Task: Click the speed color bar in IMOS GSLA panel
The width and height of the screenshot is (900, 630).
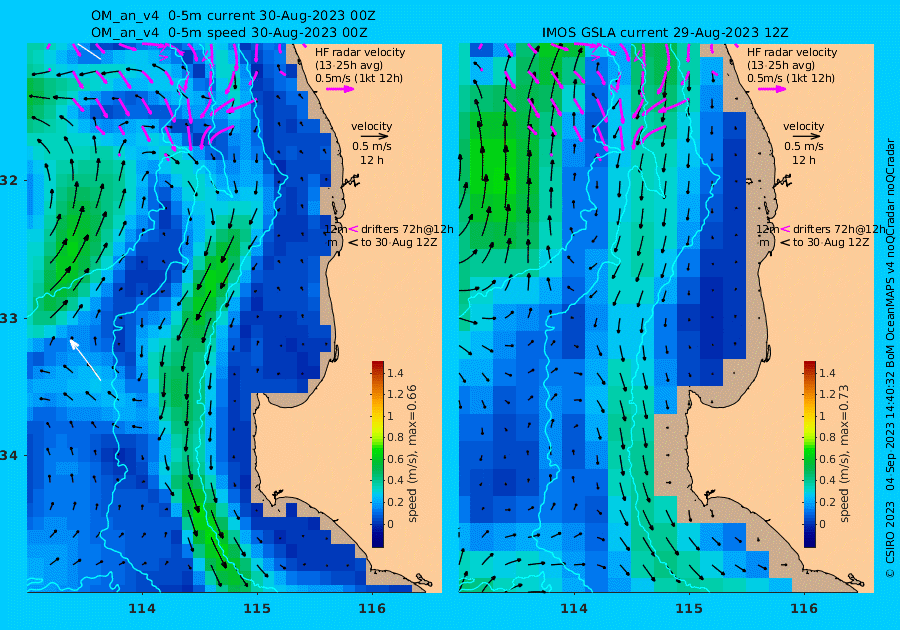Action: point(809,454)
